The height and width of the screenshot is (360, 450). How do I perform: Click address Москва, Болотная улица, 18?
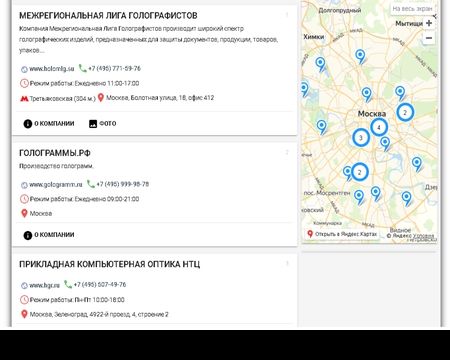point(160,98)
